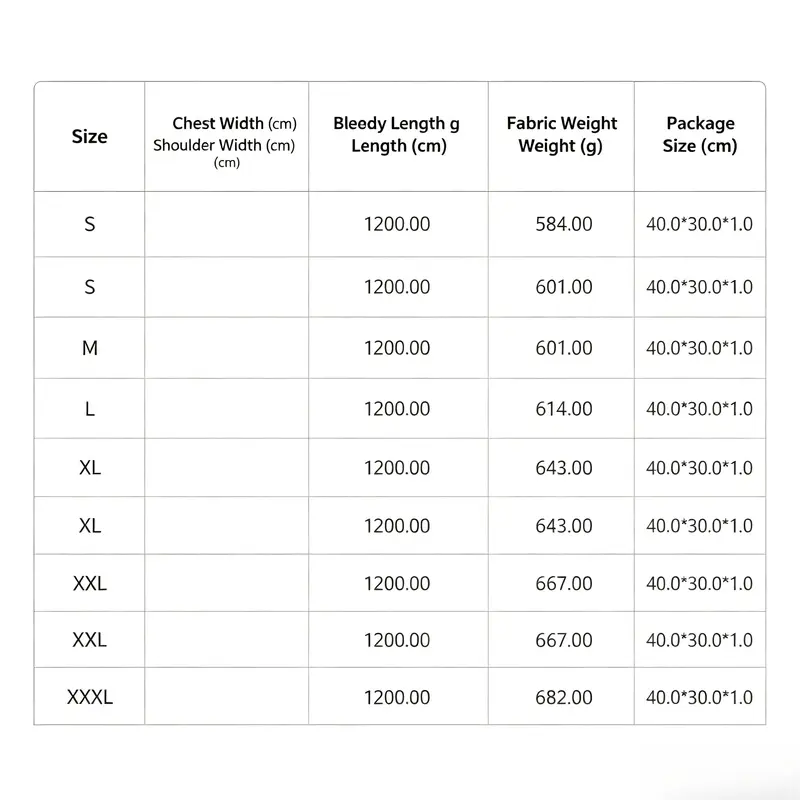This screenshot has height=800, width=800.
Task: Click the 601.00 weight in M row
Action: (564, 348)
